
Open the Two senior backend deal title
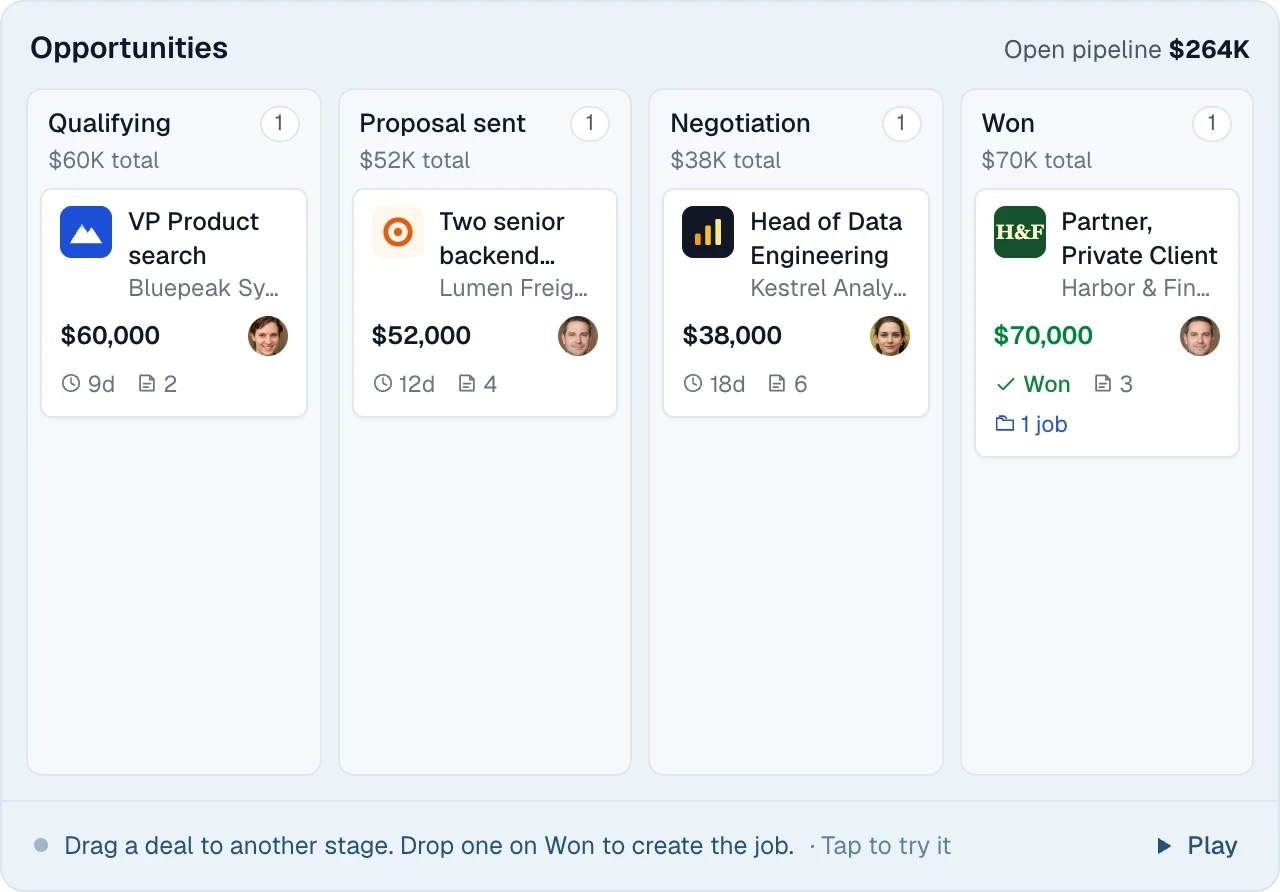click(x=502, y=238)
